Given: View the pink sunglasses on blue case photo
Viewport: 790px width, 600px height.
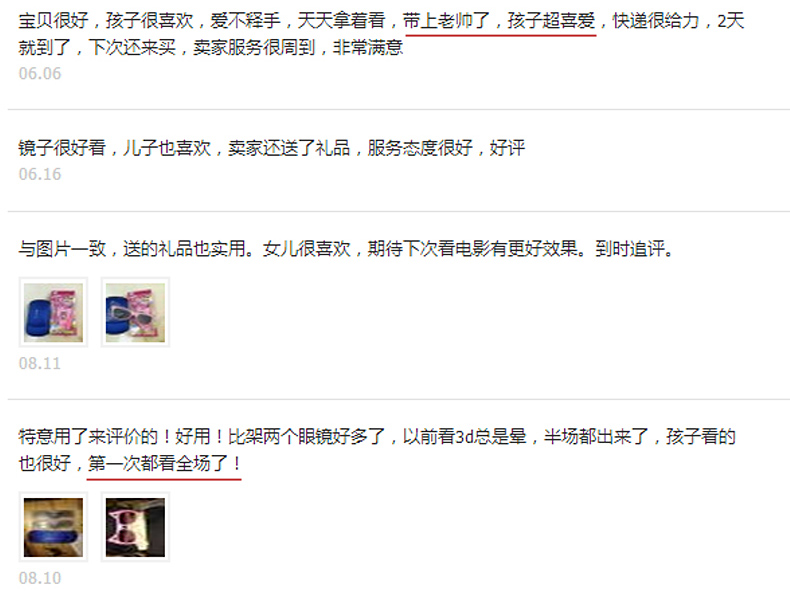Looking at the screenshot, I should [x=135, y=312].
